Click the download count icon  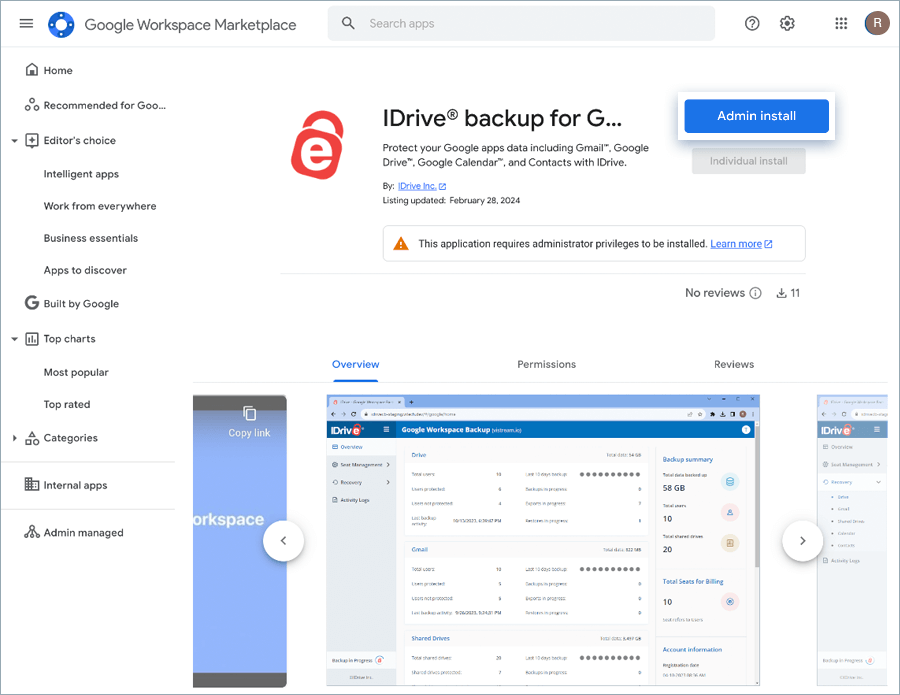(x=781, y=293)
